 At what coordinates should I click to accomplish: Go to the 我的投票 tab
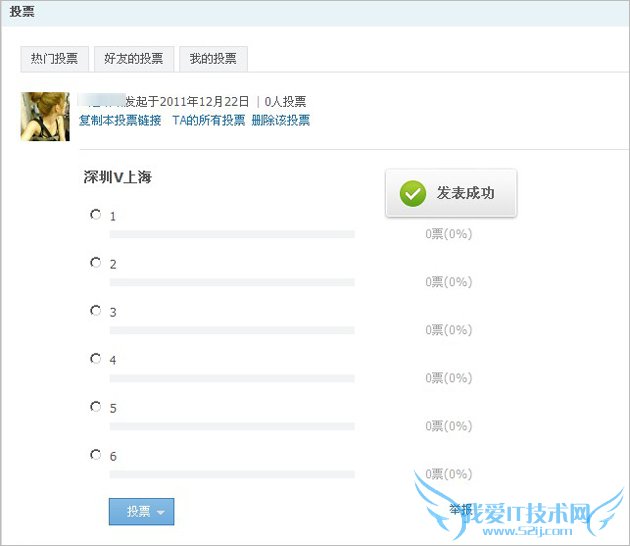click(x=213, y=59)
